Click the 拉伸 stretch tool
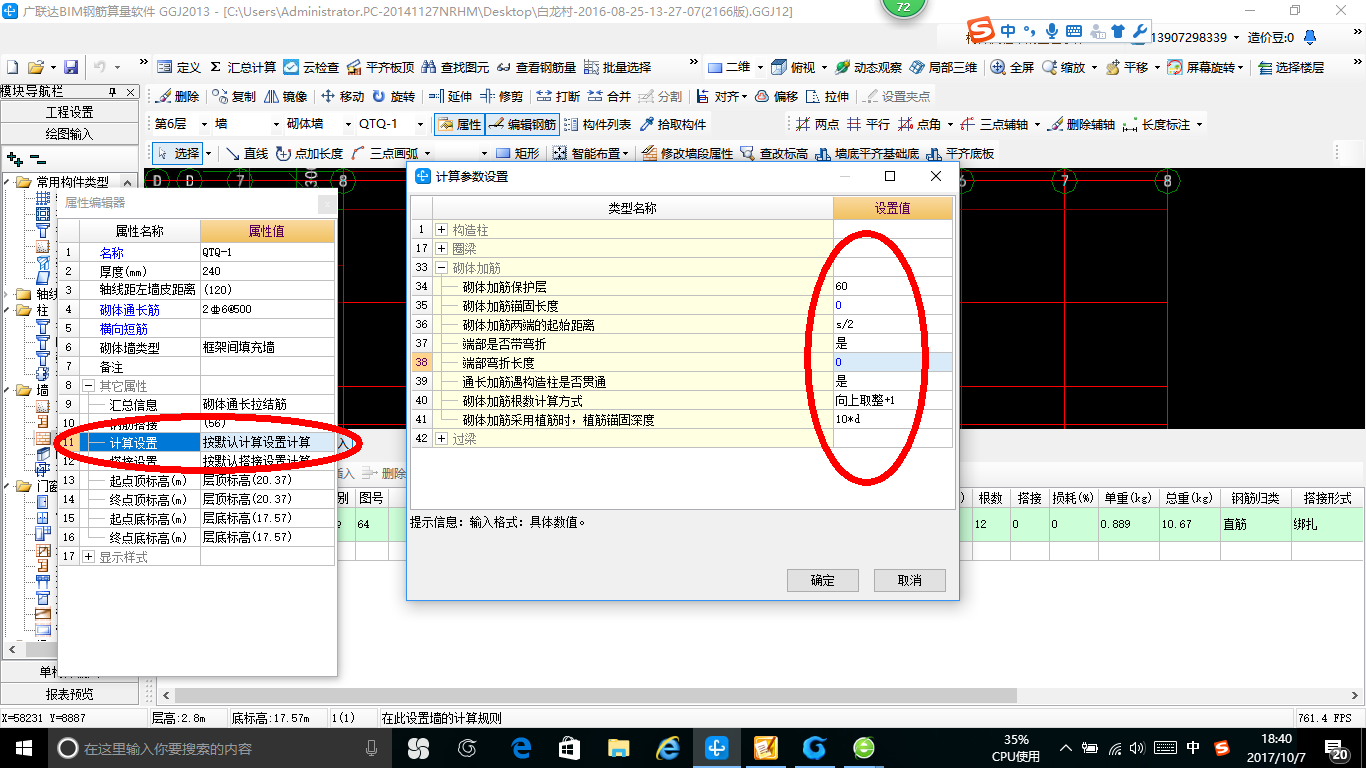Screen dimensions: 1366x768 827,96
